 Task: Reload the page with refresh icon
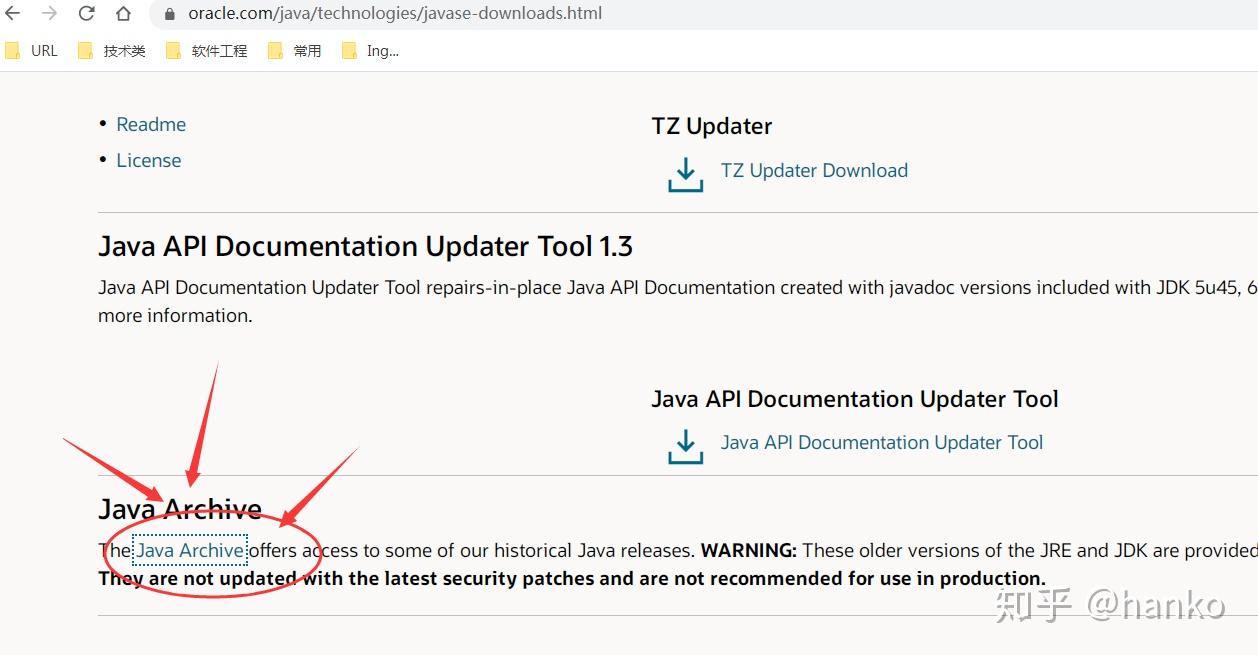pos(88,13)
